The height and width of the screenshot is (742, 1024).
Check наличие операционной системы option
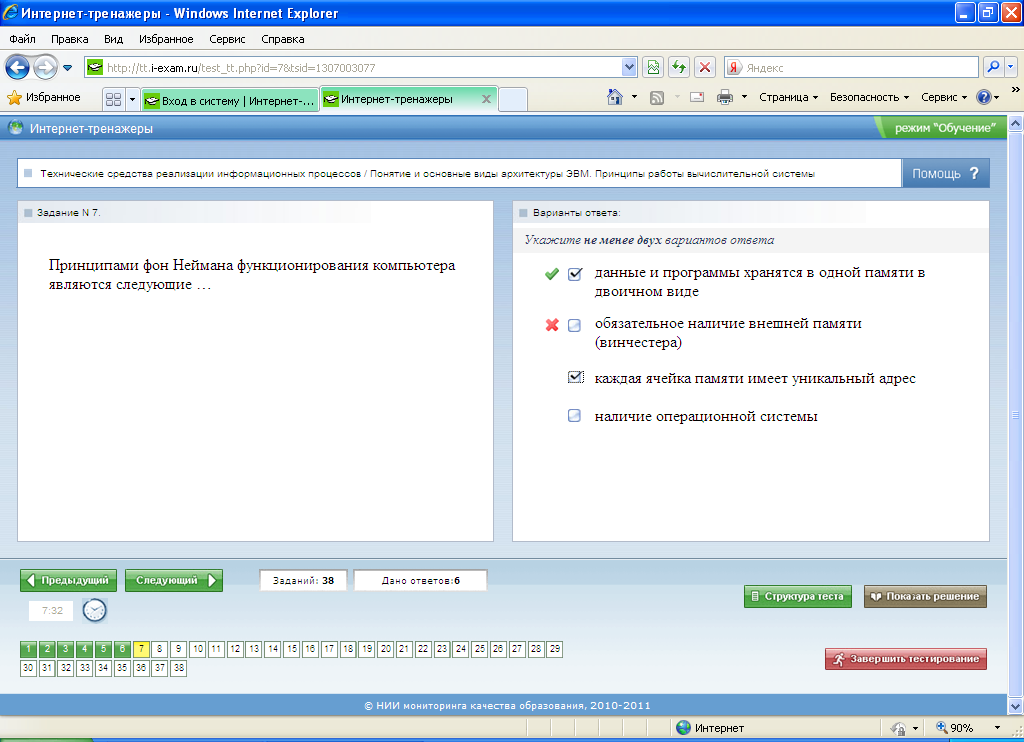574,415
